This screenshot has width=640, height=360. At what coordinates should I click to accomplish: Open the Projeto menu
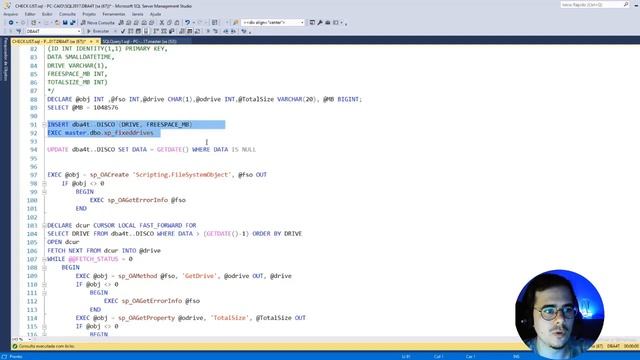89,14
